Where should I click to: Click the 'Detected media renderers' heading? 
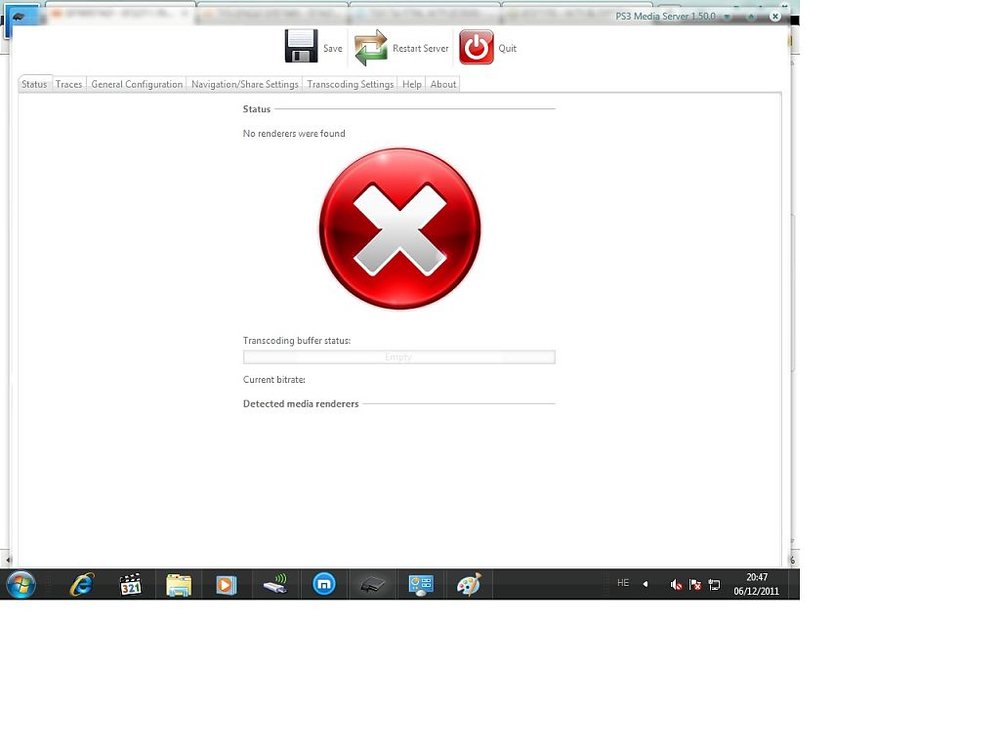click(300, 404)
